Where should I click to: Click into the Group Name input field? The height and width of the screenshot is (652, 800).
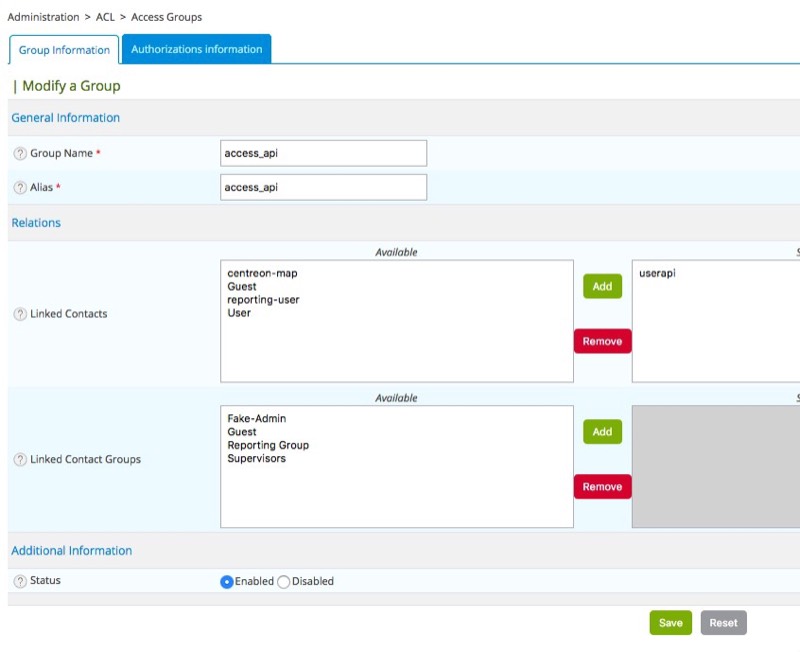(x=323, y=153)
